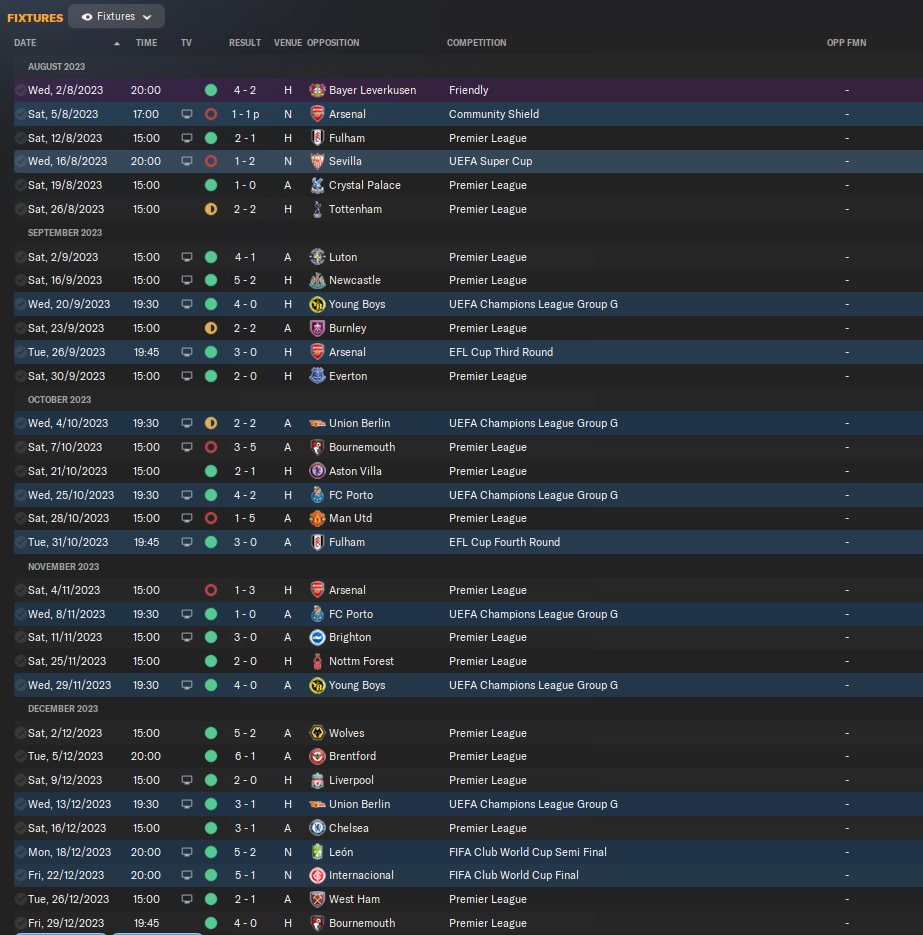Click the Man Utd club badge

point(317,518)
